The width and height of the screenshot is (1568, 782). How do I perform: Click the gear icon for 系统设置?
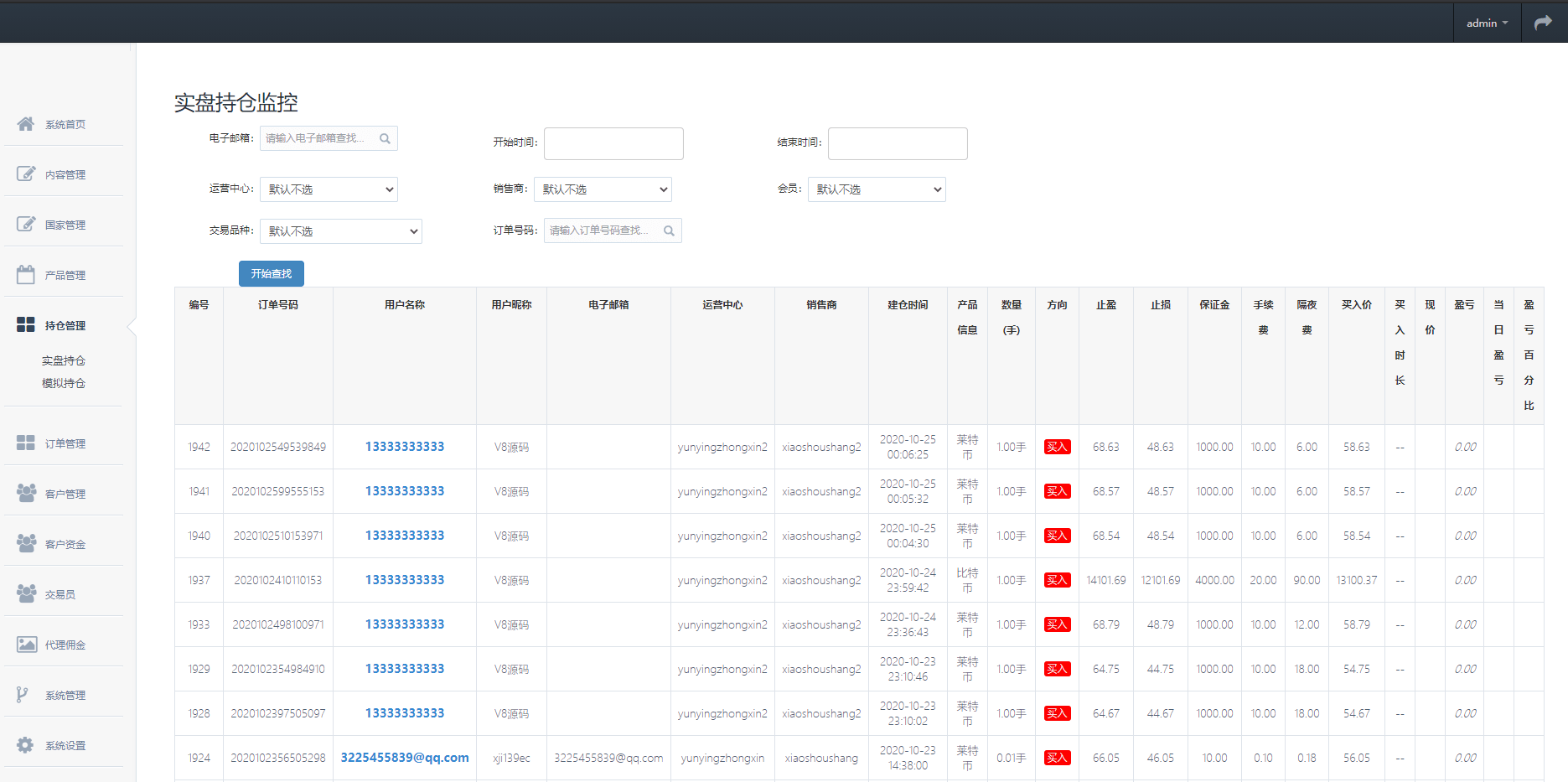point(26,745)
